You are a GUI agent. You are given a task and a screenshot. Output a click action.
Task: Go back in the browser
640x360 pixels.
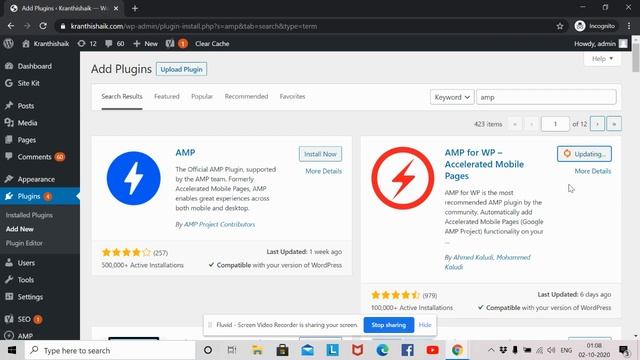click(11, 26)
